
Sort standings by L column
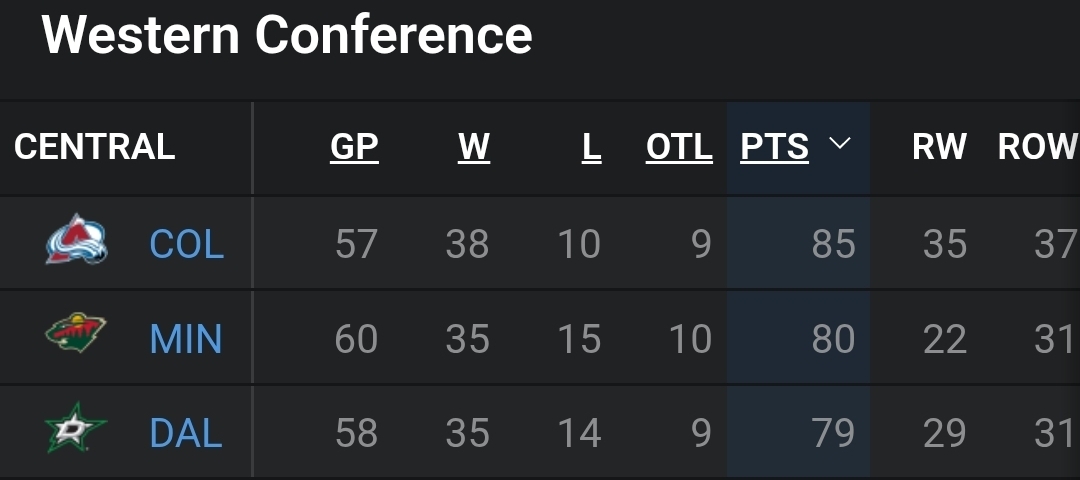click(x=591, y=147)
